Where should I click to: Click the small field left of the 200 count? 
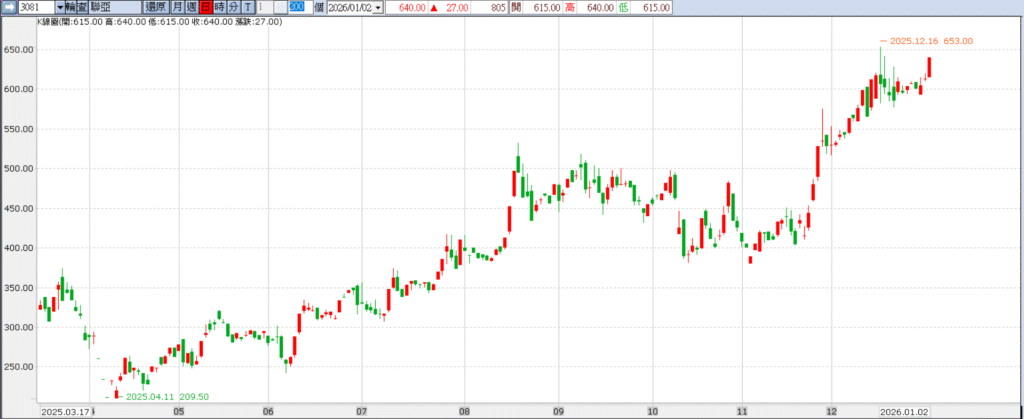(279, 7)
